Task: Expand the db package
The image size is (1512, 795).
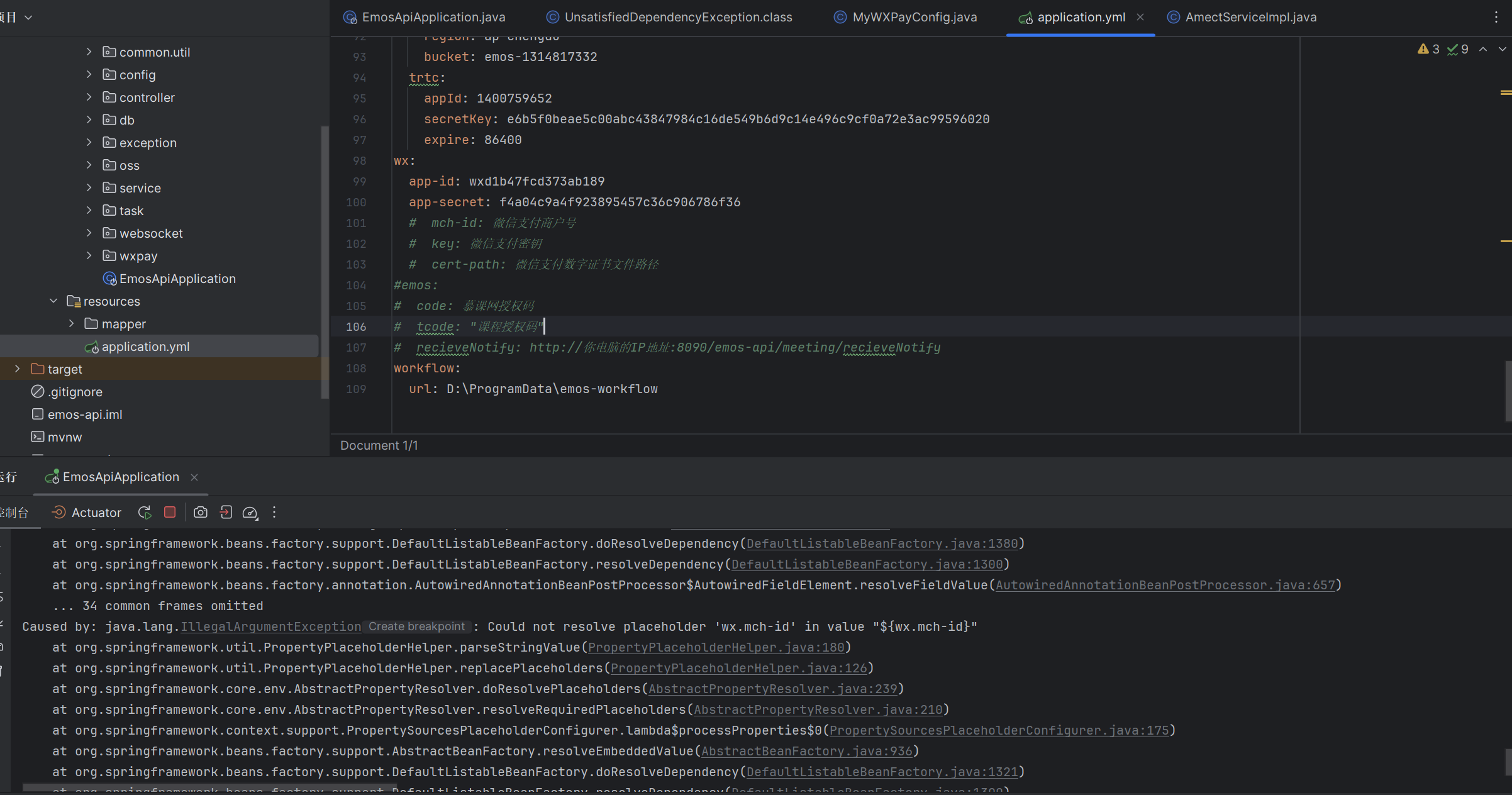Action: (x=89, y=120)
